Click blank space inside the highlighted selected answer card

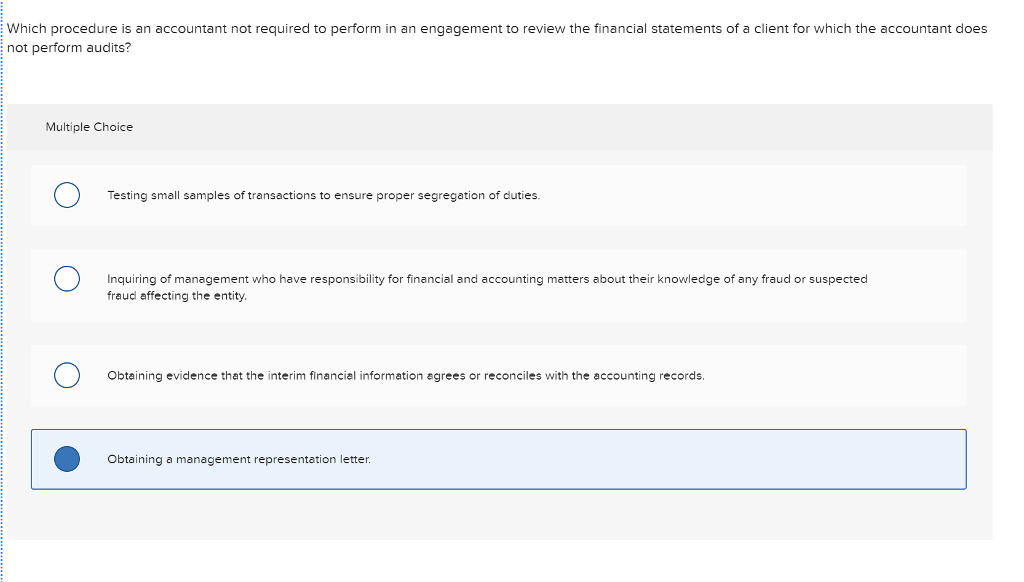click(653, 459)
